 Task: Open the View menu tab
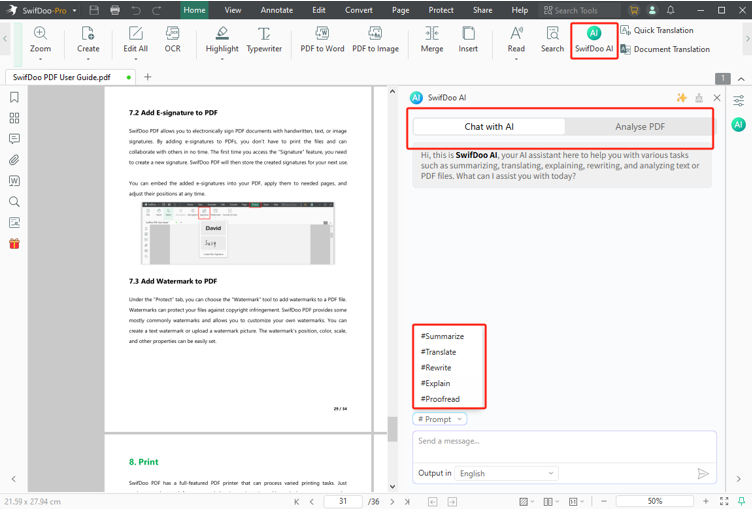click(x=233, y=10)
